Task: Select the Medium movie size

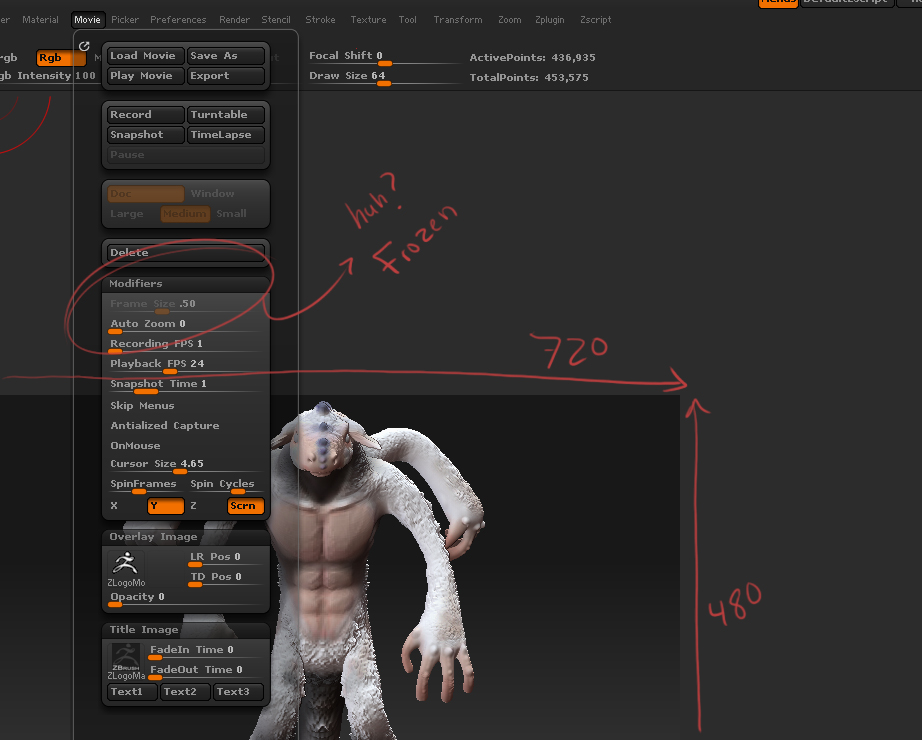Action: pos(185,214)
